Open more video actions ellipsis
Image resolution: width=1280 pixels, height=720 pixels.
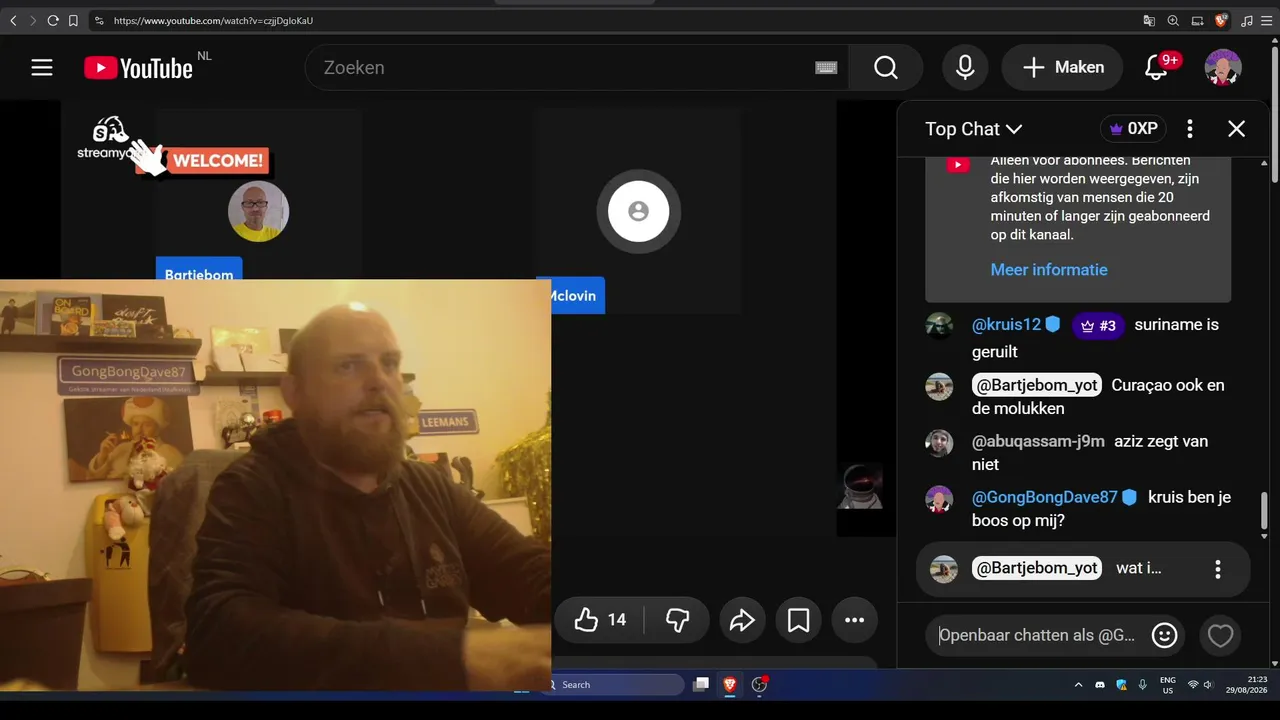[x=854, y=620]
